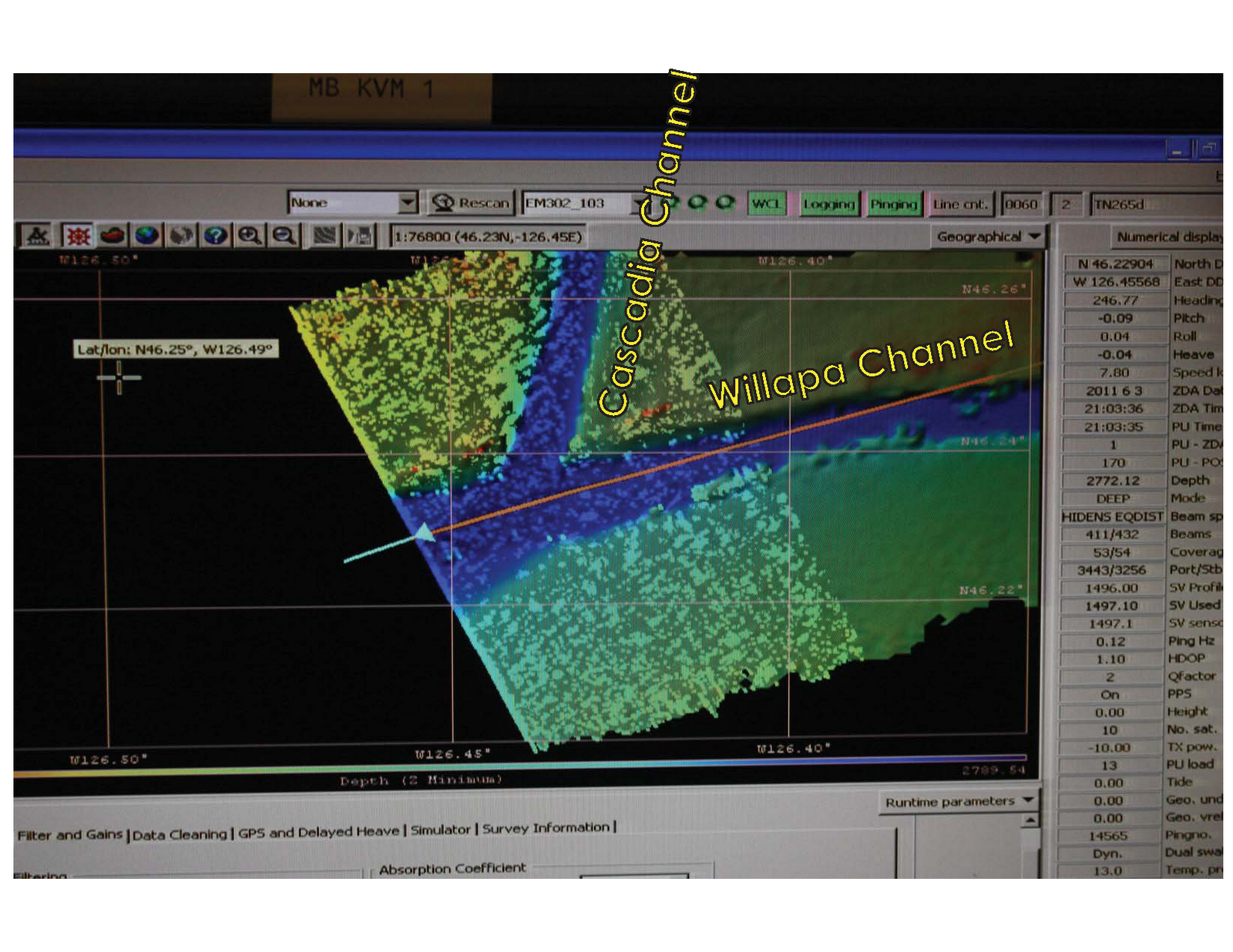Click the satellite dish icon on Rescan
This screenshot has height=952, width=1233.
tap(443, 203)
